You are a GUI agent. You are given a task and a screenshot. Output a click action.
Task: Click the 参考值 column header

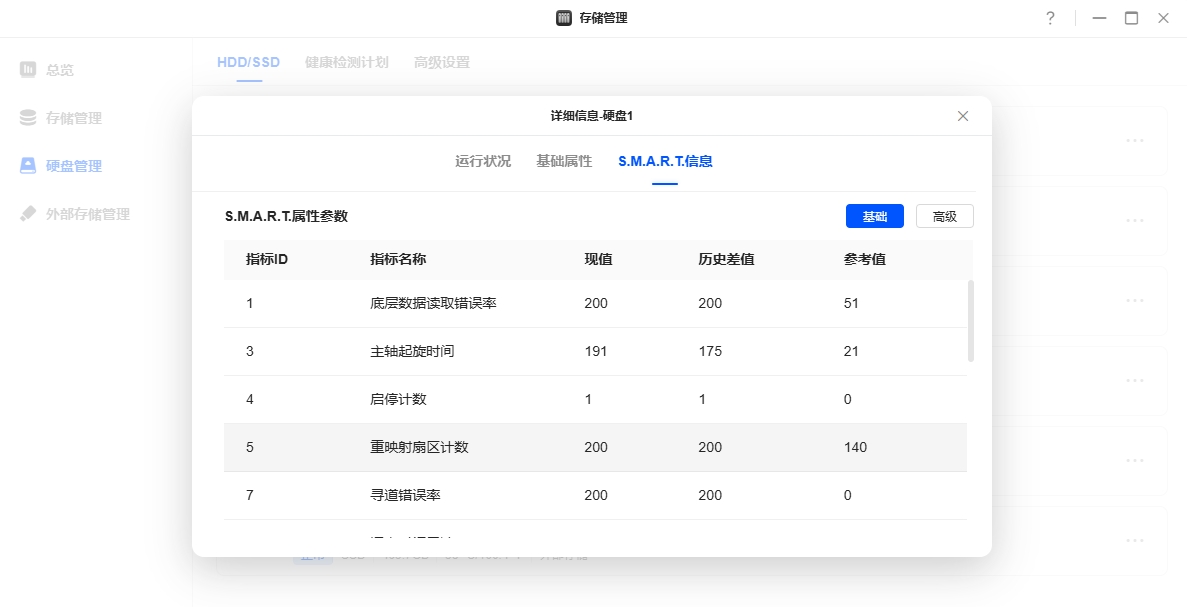pyautogui.click(x=865, y=260)
